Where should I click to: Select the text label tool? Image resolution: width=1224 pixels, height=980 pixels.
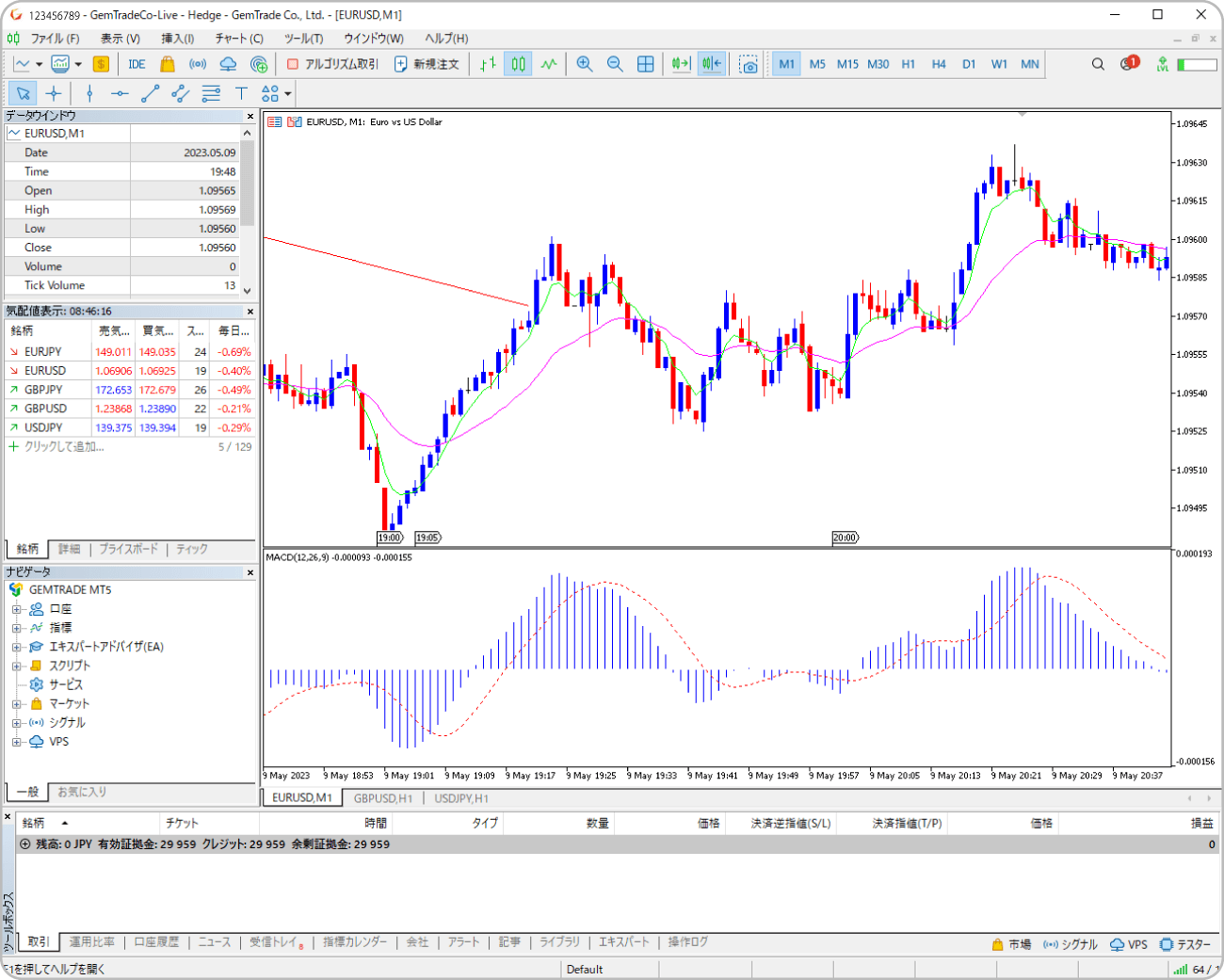[241, 93]
